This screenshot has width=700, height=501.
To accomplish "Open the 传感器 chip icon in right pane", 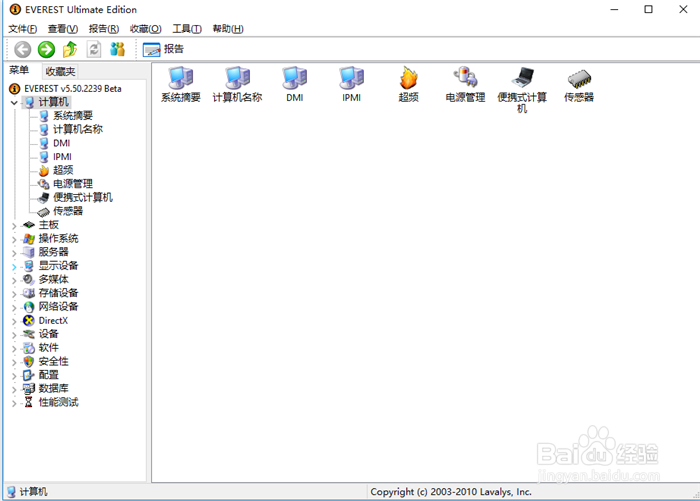I will tap(579, 84).
